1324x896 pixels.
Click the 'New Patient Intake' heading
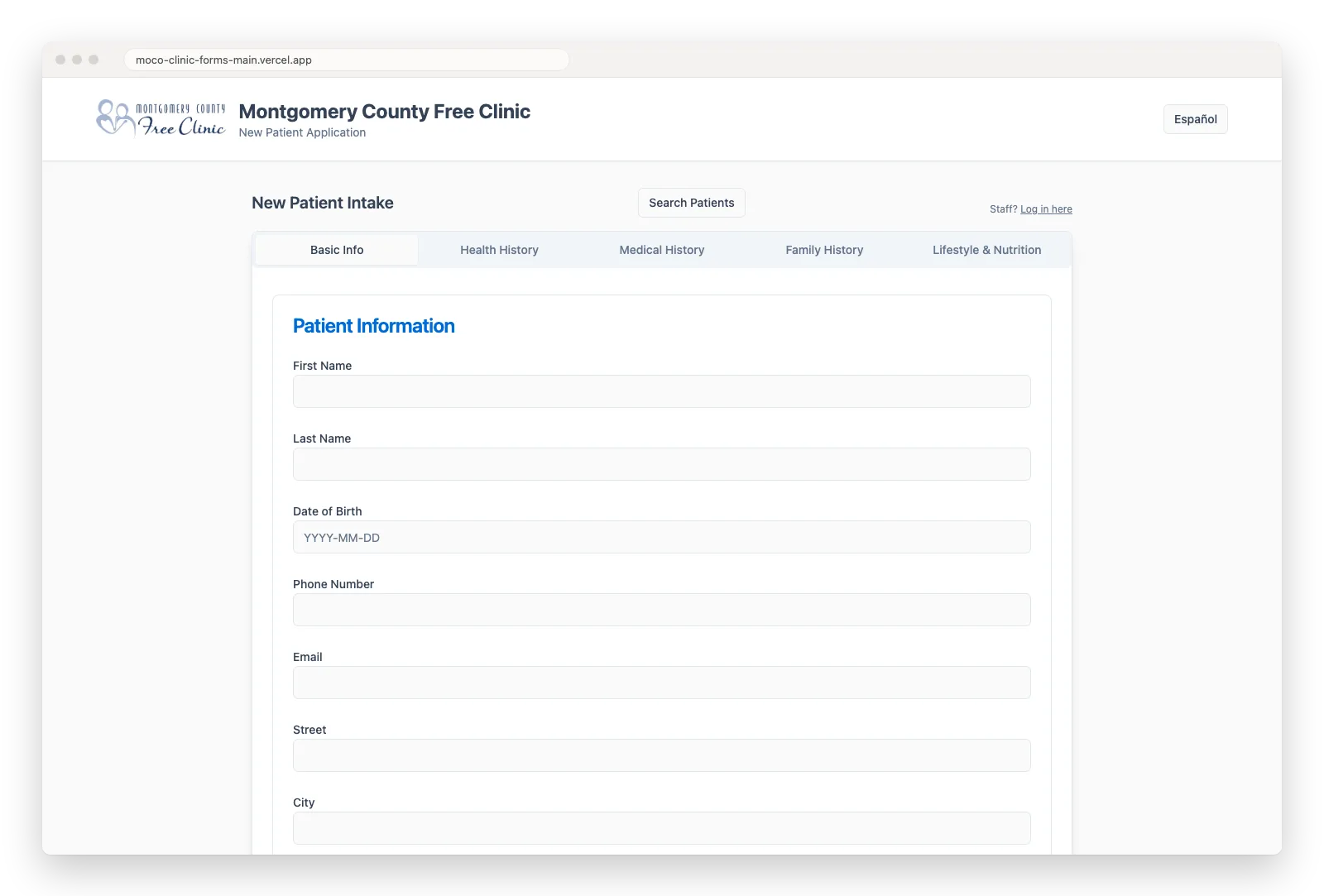tap(323, 203)
